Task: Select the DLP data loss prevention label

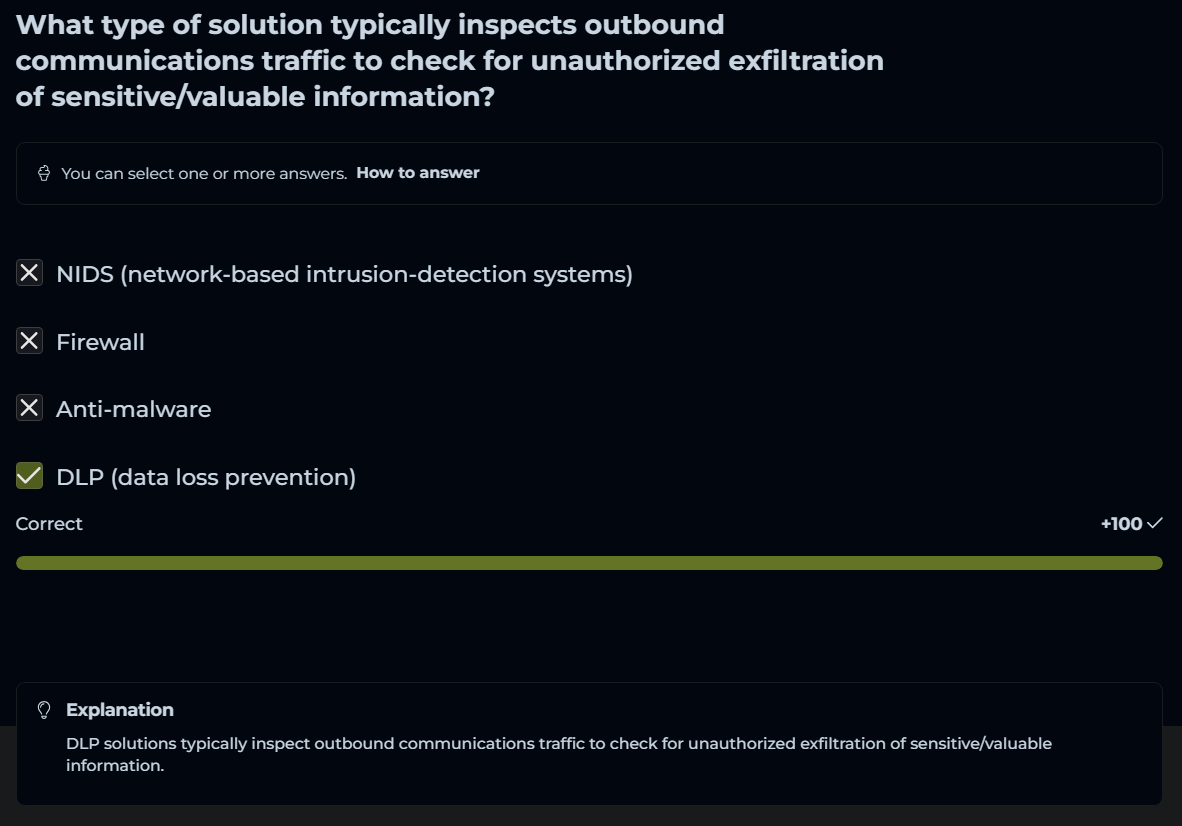Action: click(206, 477)
